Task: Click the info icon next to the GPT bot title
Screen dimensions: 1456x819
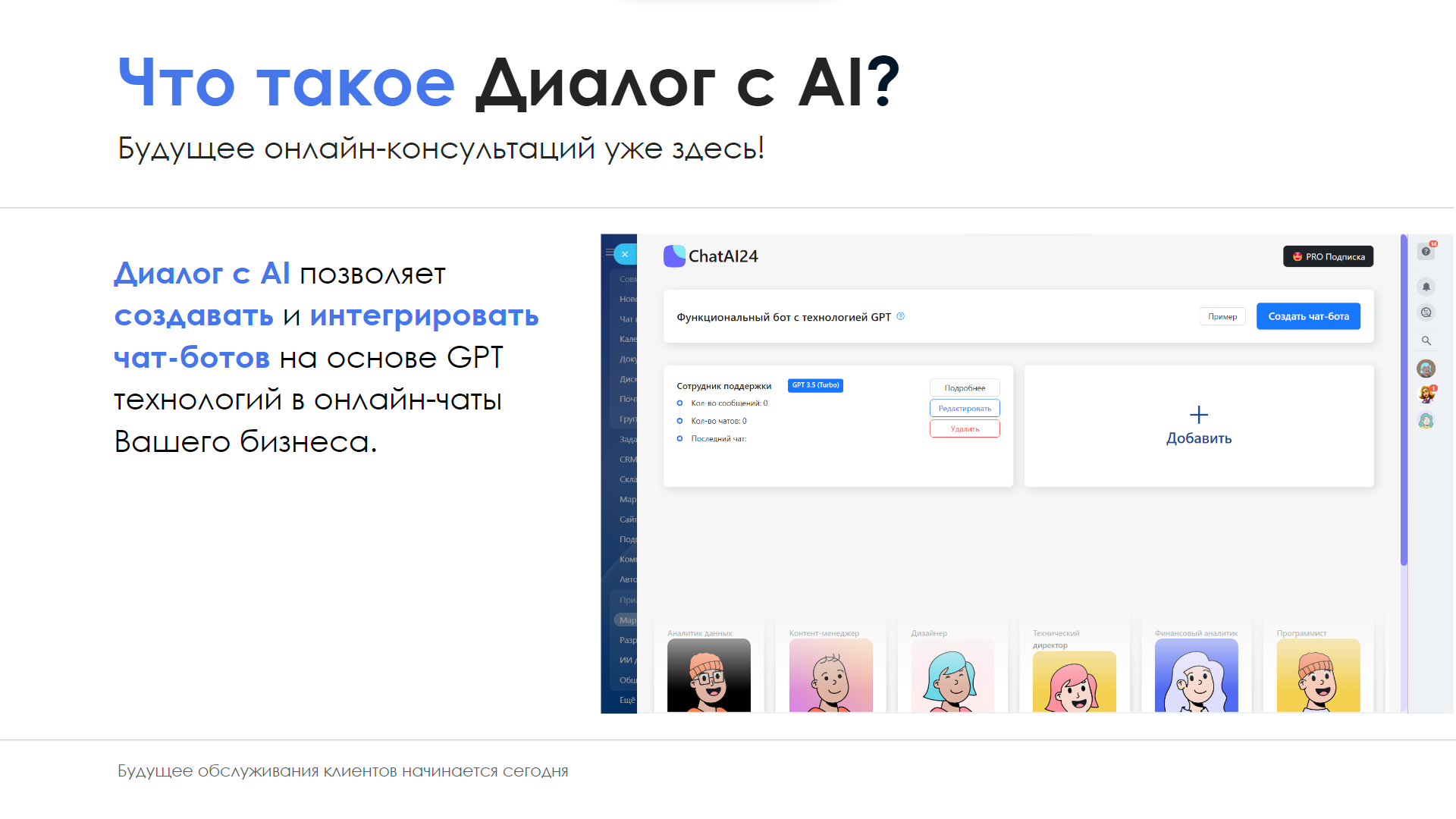Action: pyautogui.click(x=901, y=316)
